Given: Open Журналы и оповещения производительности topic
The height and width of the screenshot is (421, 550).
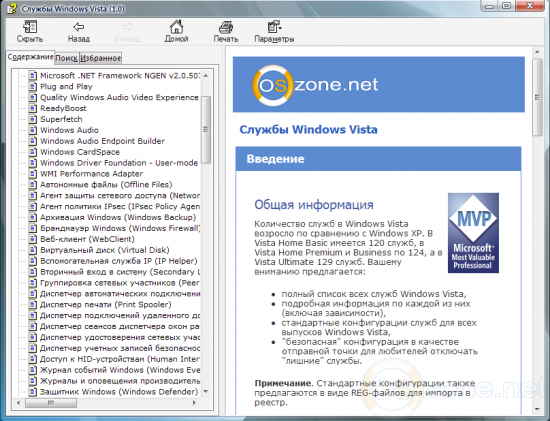Looking at the screenshot, I should point(120,381).
